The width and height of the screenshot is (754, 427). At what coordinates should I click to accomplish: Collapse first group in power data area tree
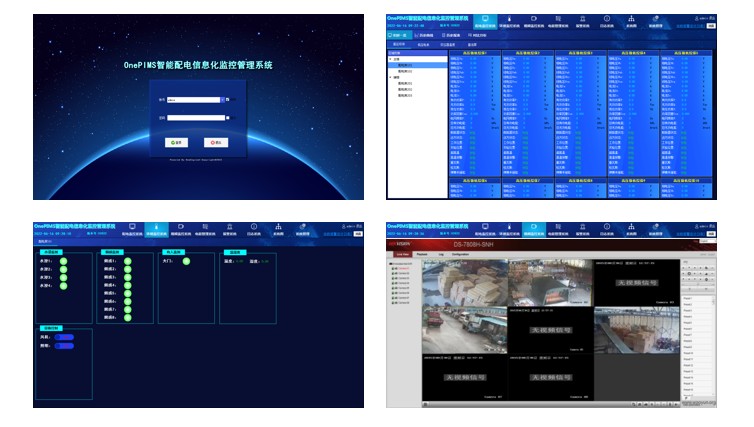coord(390,59)
